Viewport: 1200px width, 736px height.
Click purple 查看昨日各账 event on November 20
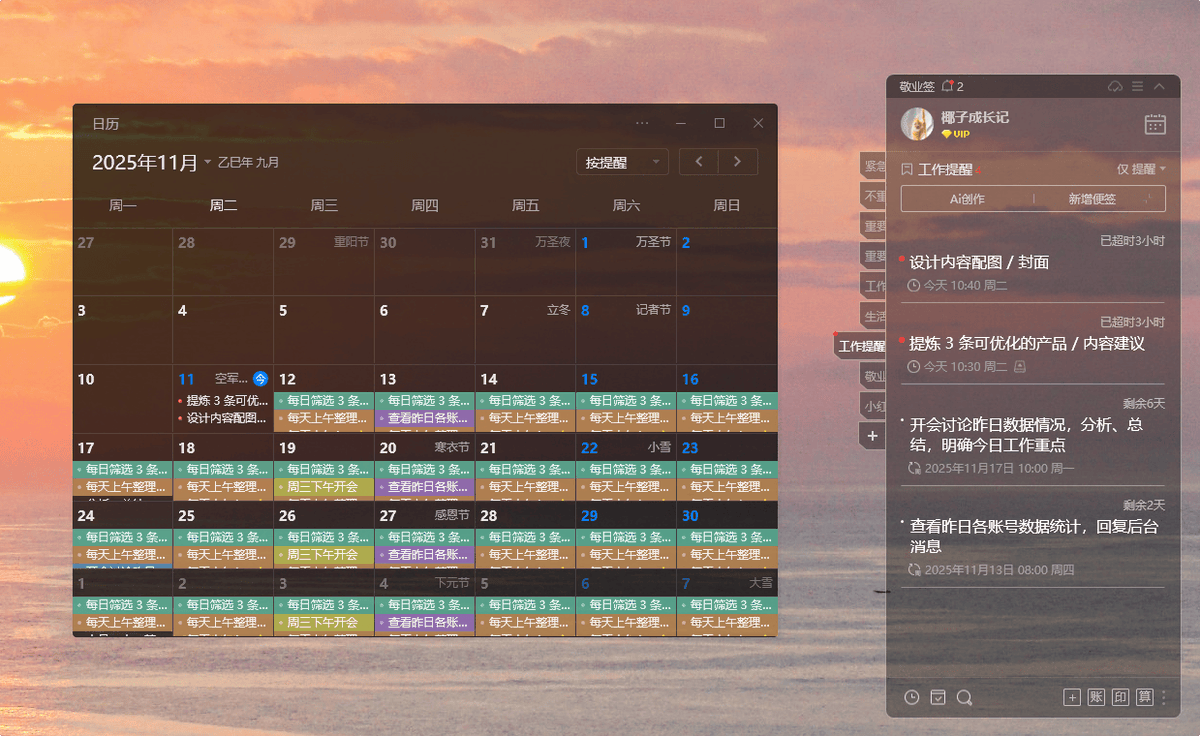(425, 487)
